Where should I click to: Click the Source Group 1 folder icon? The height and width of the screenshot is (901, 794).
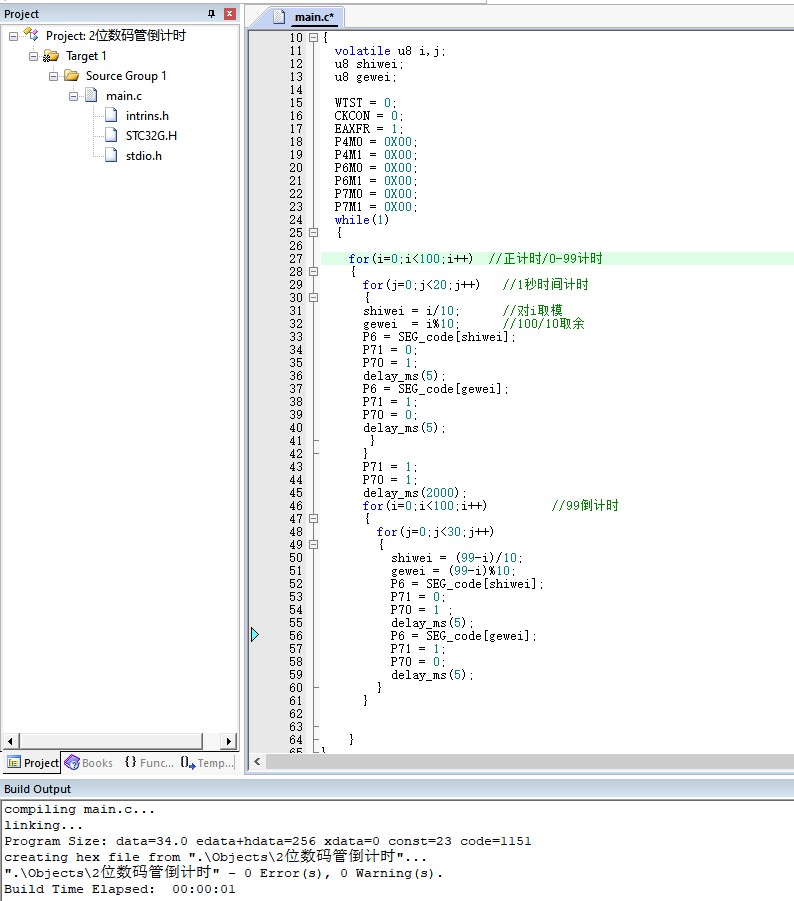[x=71, y=76]
